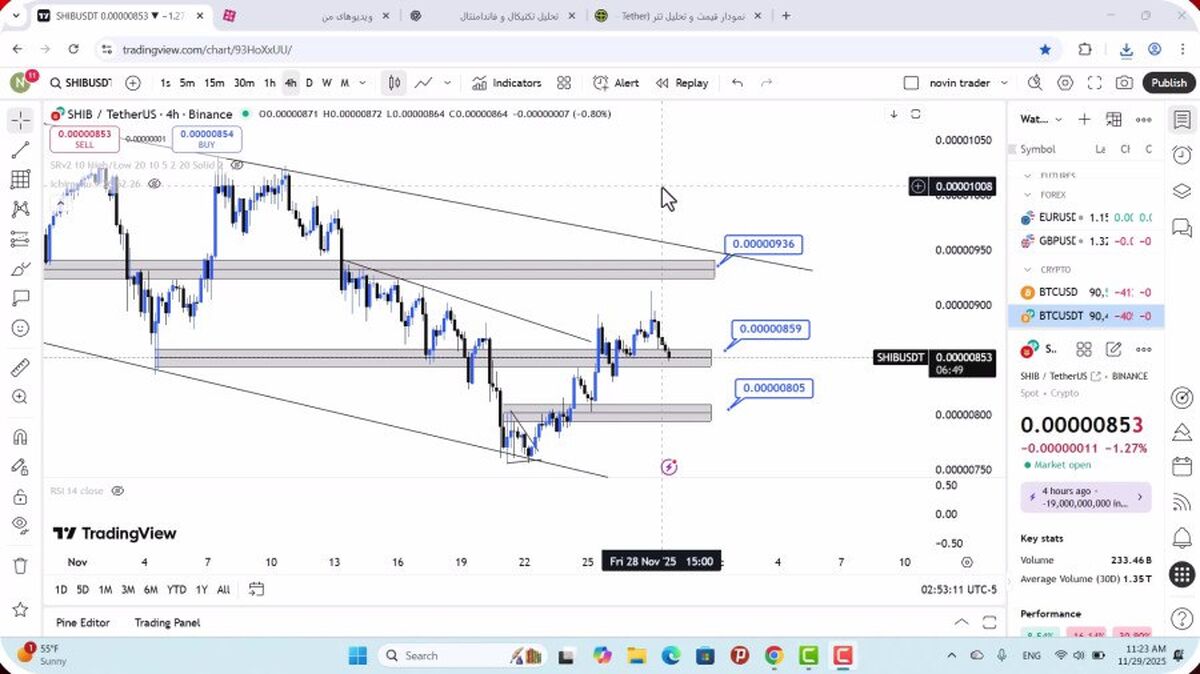This screenshot has height=674, width=1200.
Task: Collapse the FOREX watchlist section
Action: 1029,195
